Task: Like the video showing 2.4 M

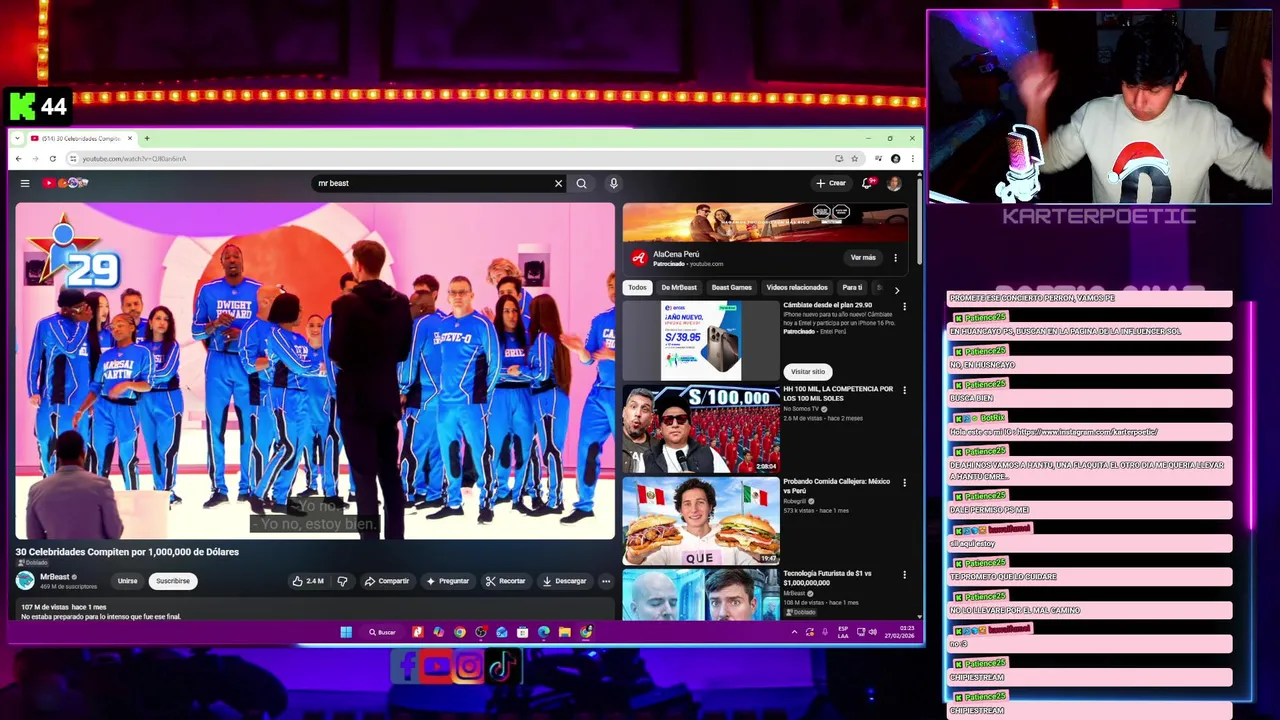Action: point(308,581)
